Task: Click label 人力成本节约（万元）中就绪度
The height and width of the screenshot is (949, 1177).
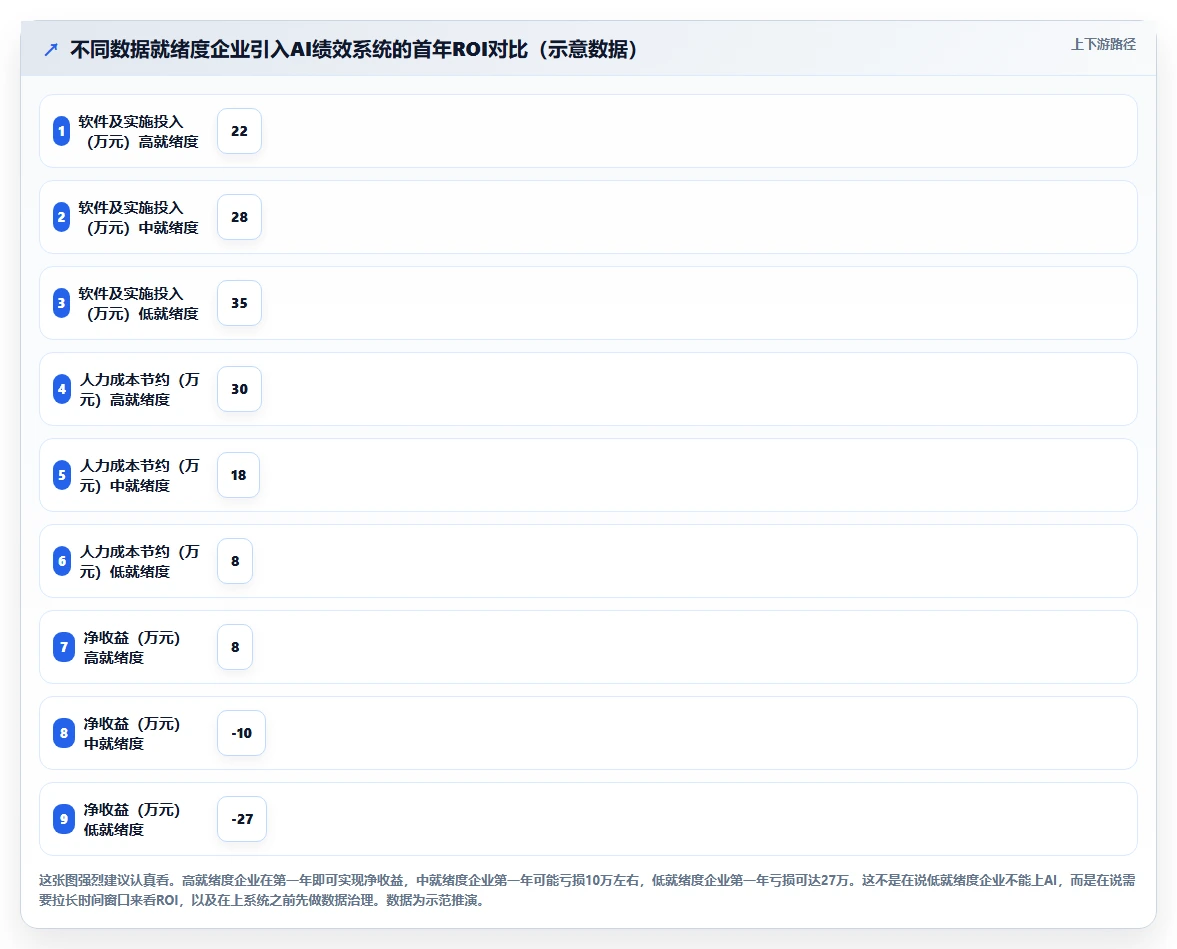Action: click(140, 475)
